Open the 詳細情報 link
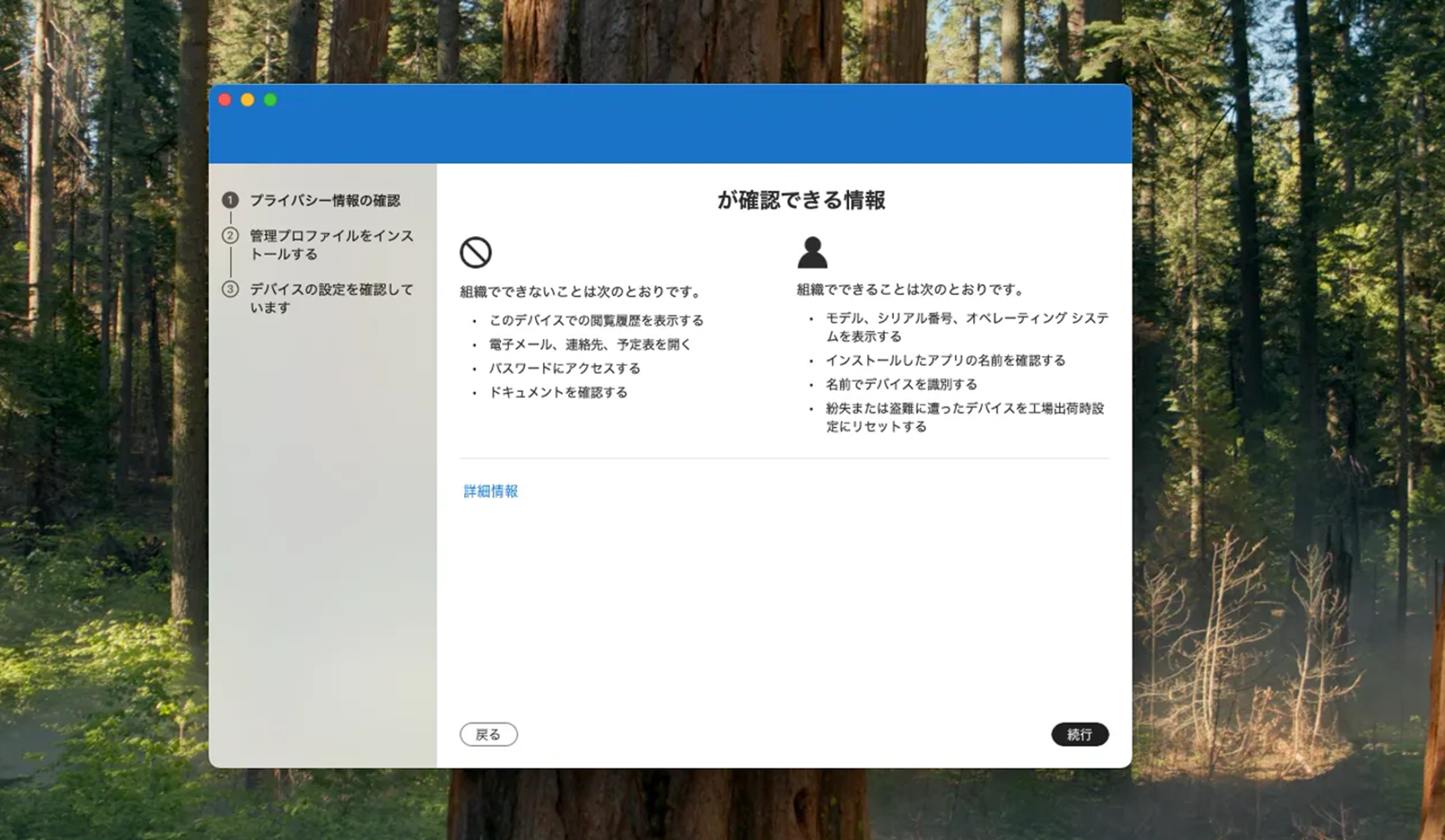This screenshot has width=1445, height=840. click(491, 491)
